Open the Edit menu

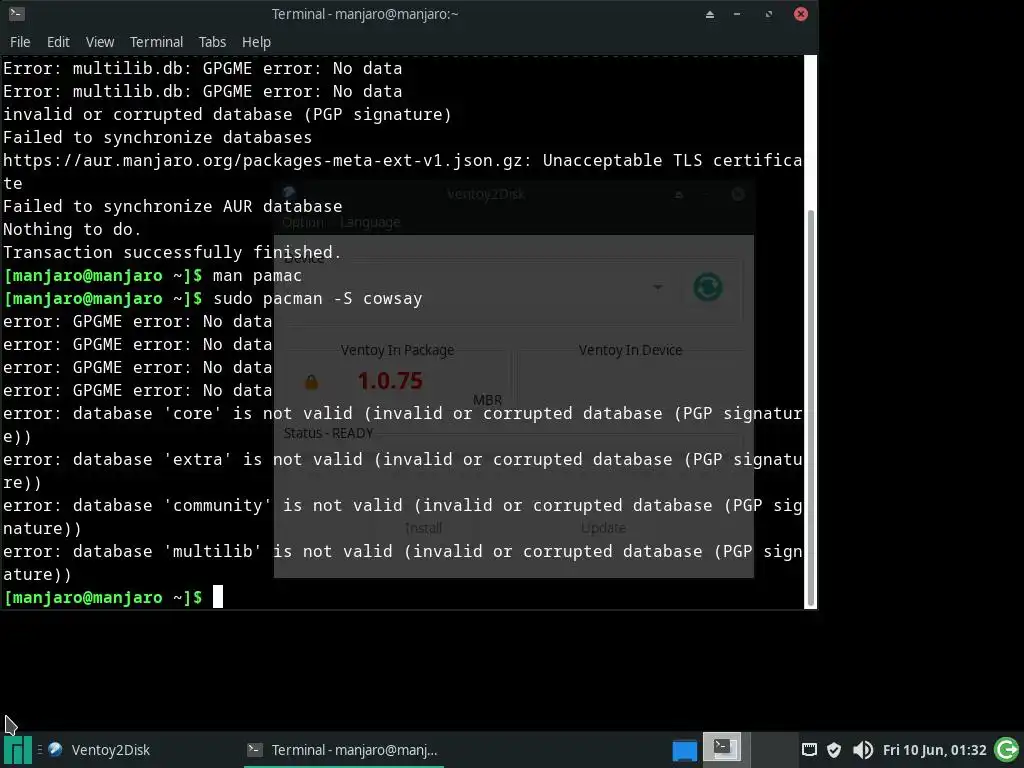point(58,42)
